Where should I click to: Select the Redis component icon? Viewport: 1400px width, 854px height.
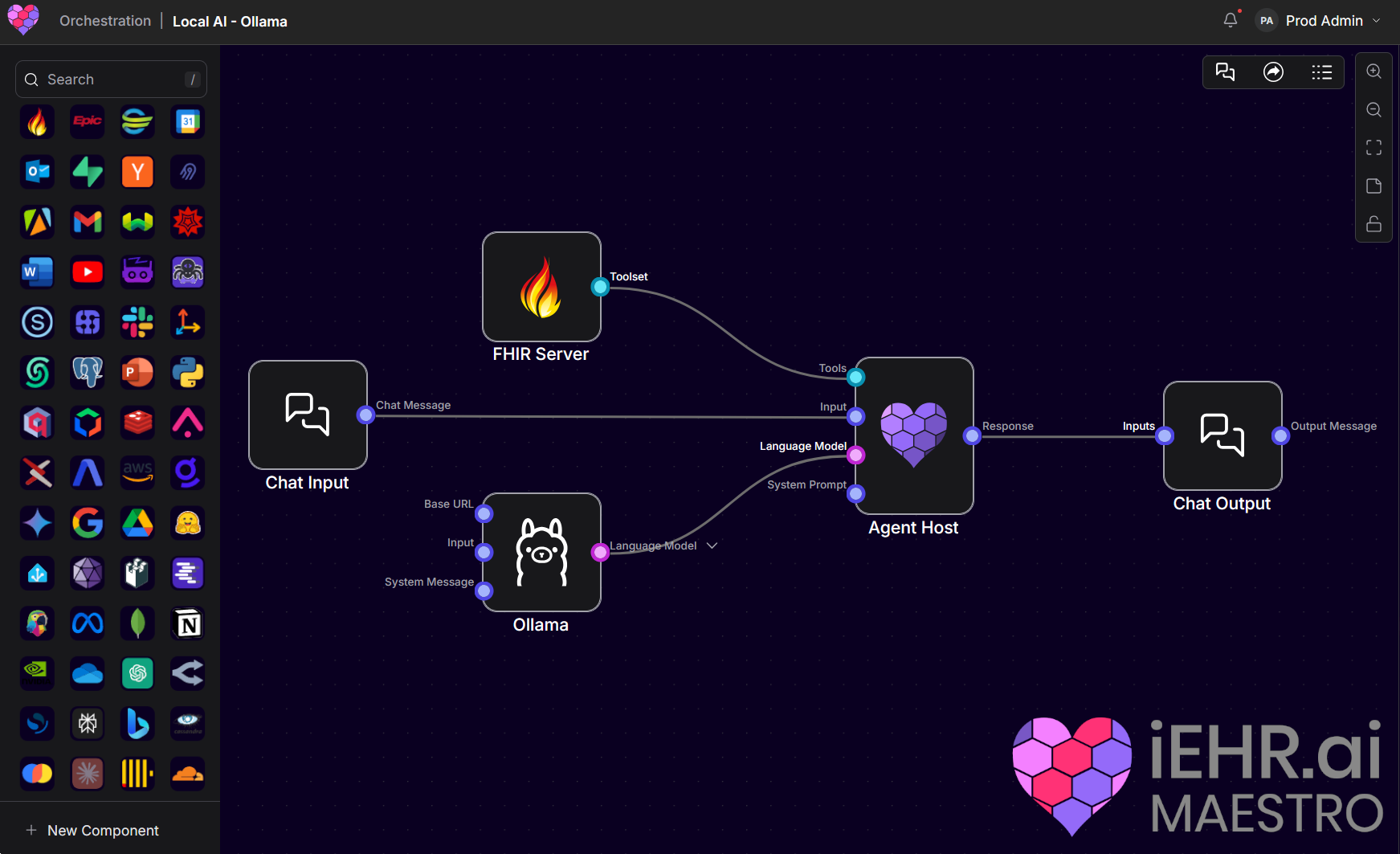tap(137, 422)
